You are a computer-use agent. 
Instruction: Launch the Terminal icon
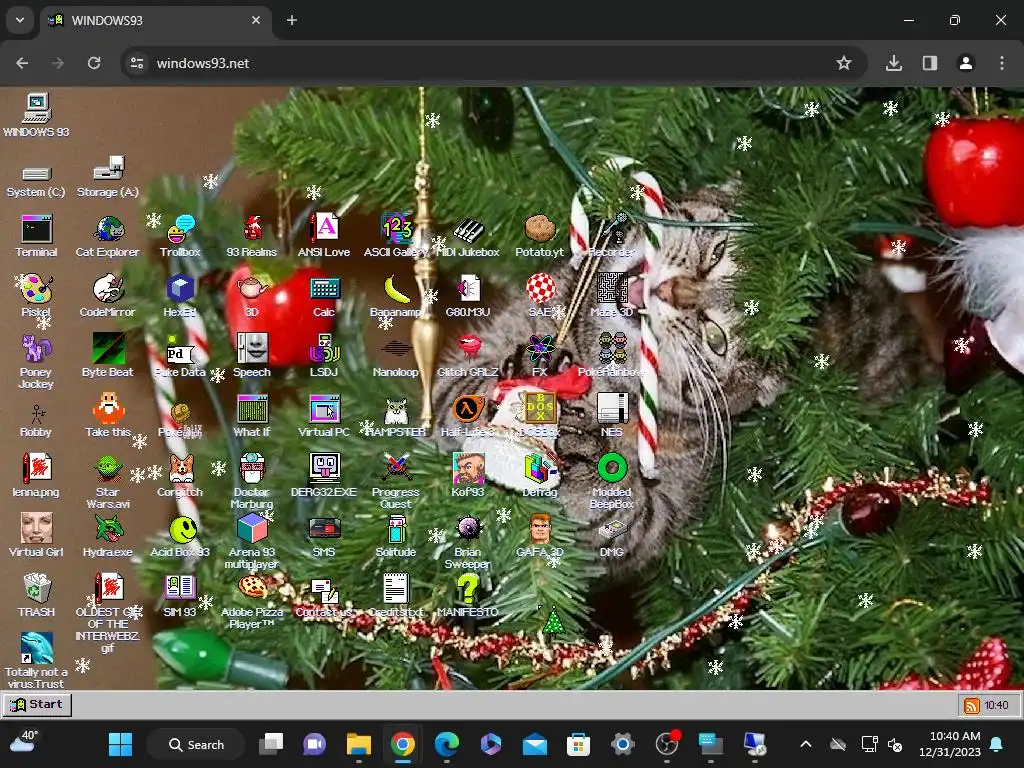coord(37,229)
